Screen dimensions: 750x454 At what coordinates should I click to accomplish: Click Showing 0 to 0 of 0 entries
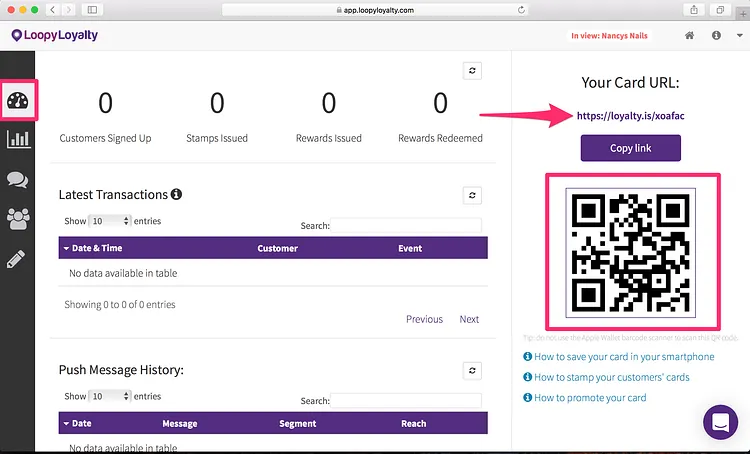coord(120,304)
